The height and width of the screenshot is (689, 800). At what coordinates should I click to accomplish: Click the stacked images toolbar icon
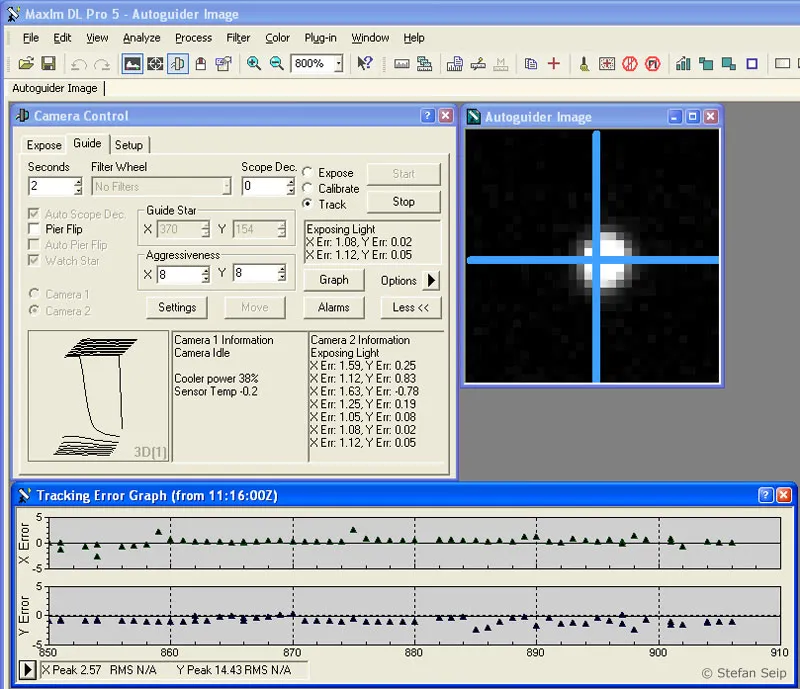click(x=424, y=64)
